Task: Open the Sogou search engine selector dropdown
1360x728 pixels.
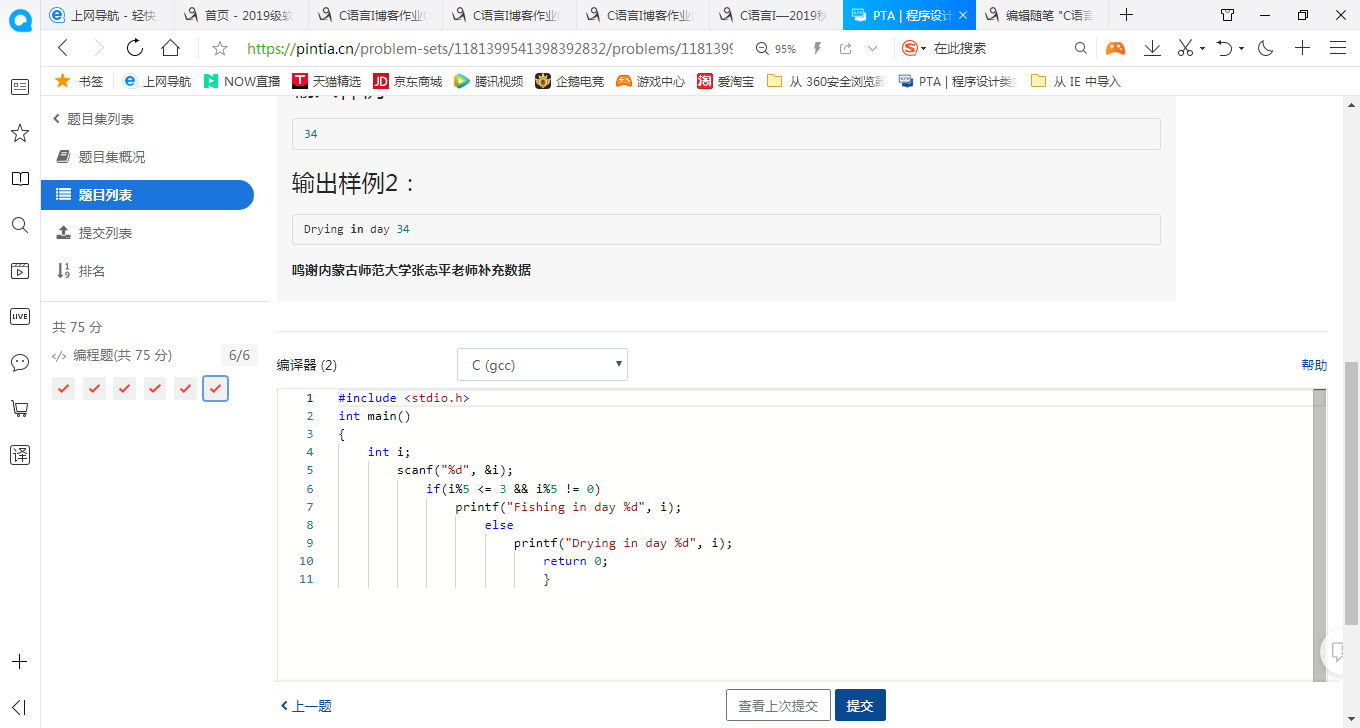Action: pyautogui.click(x=914, y=48)
